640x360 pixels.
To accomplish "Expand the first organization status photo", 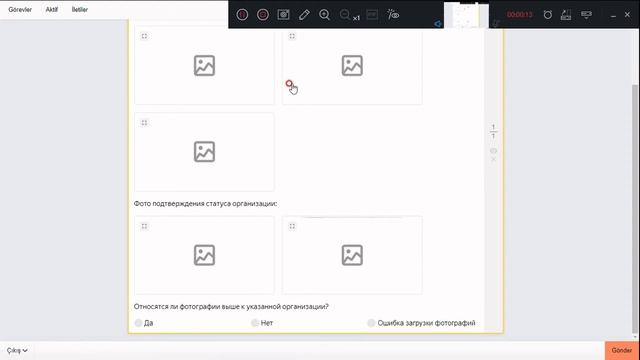I will pos(144,227).
